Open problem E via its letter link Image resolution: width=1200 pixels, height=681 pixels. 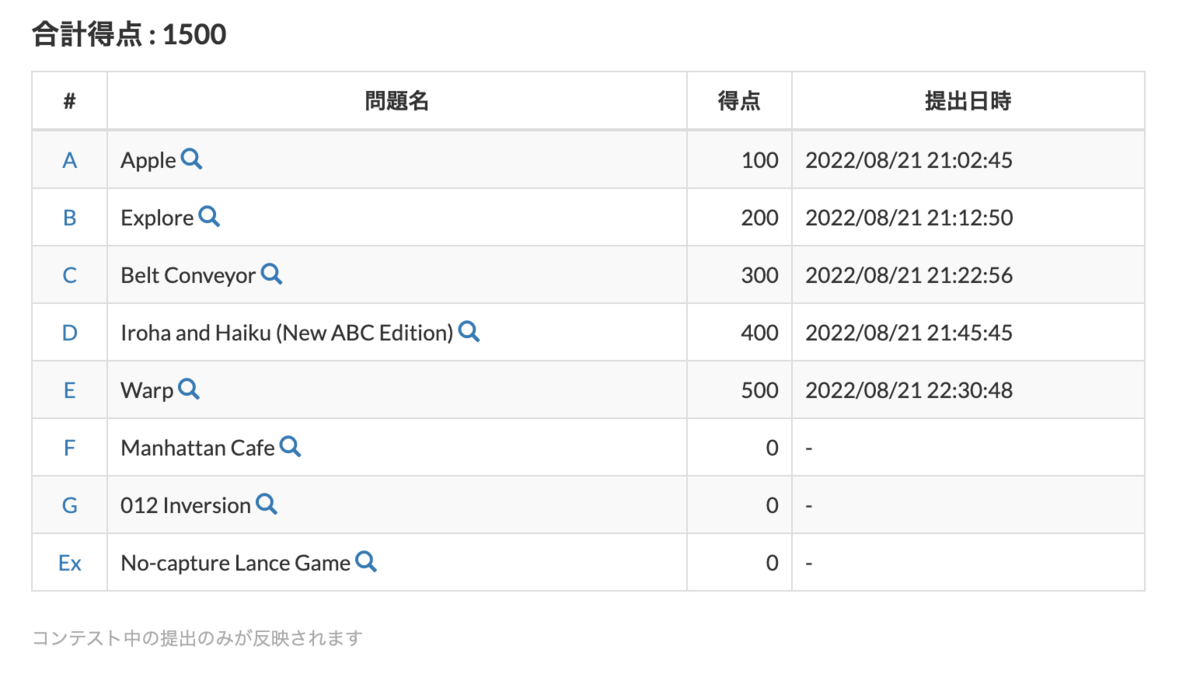tap(69, 390)
